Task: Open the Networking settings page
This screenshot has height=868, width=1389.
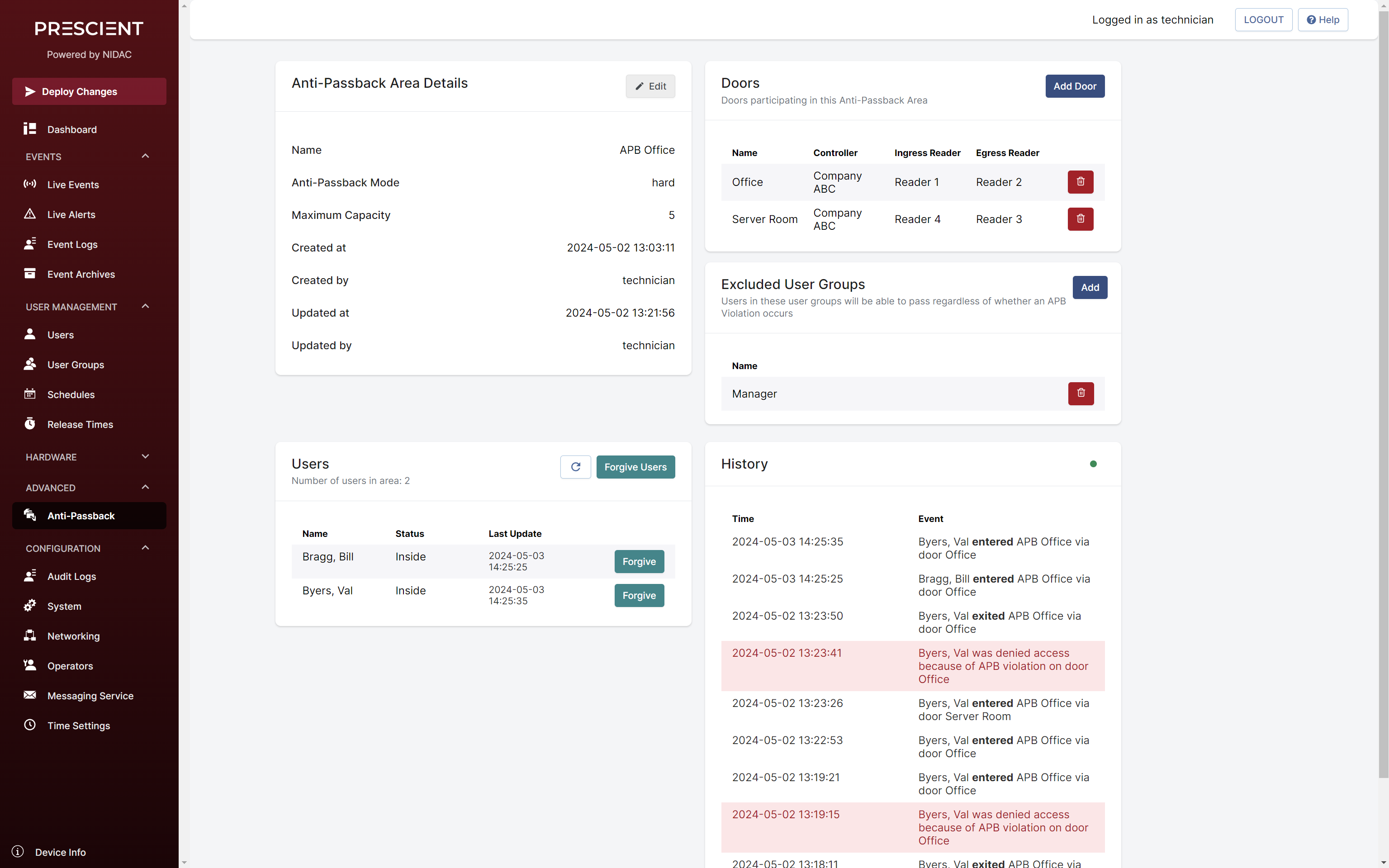Action: tap(73, 636)
